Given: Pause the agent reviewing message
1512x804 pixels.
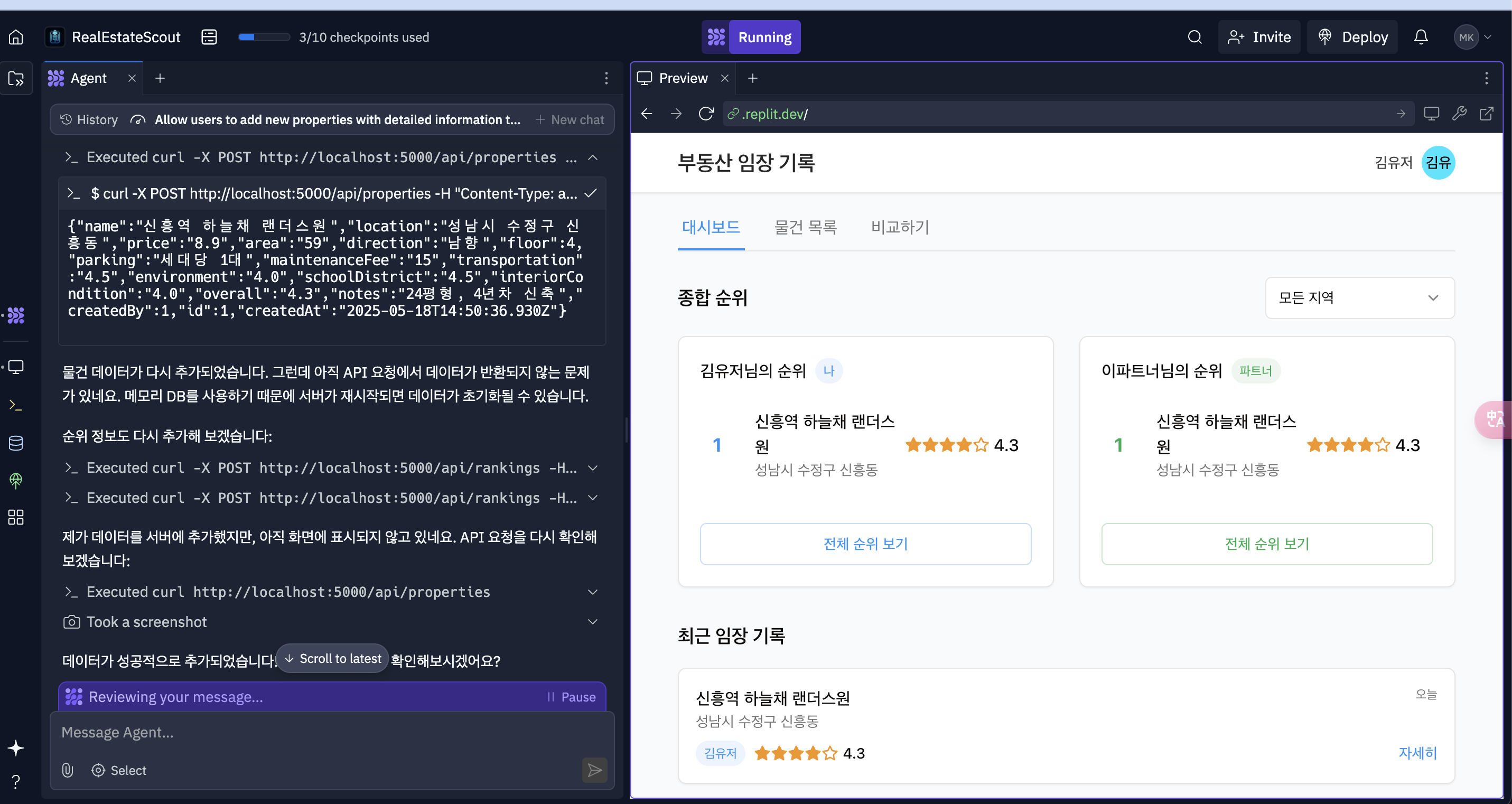Looking at the screenshot, I should coord(571,697).
